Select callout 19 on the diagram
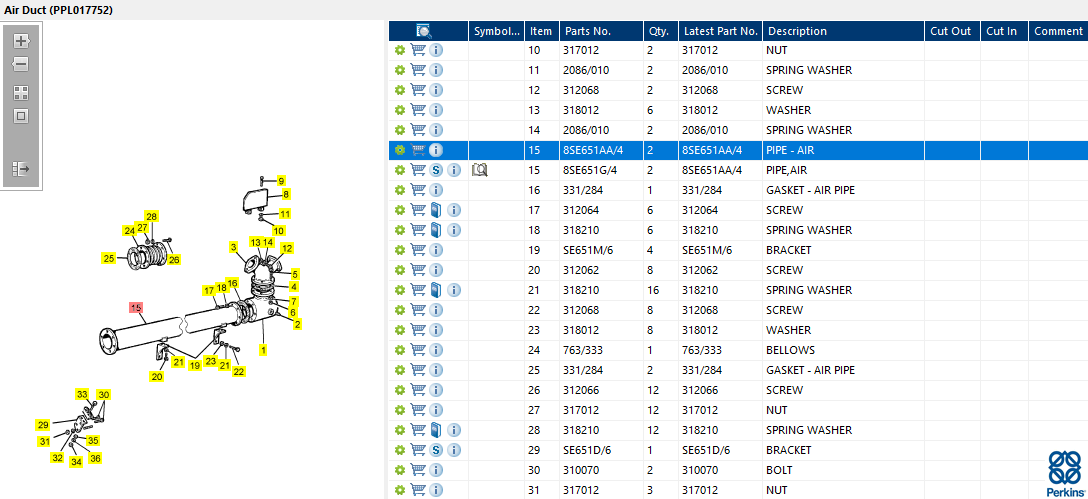 coord(195,365)
